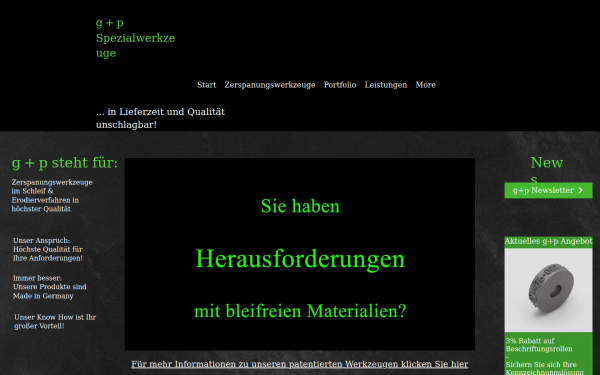Open the Beschriftungsrolle product image
Image resolution: width=600 pixels, height=375 pixels.
[548, 290]
